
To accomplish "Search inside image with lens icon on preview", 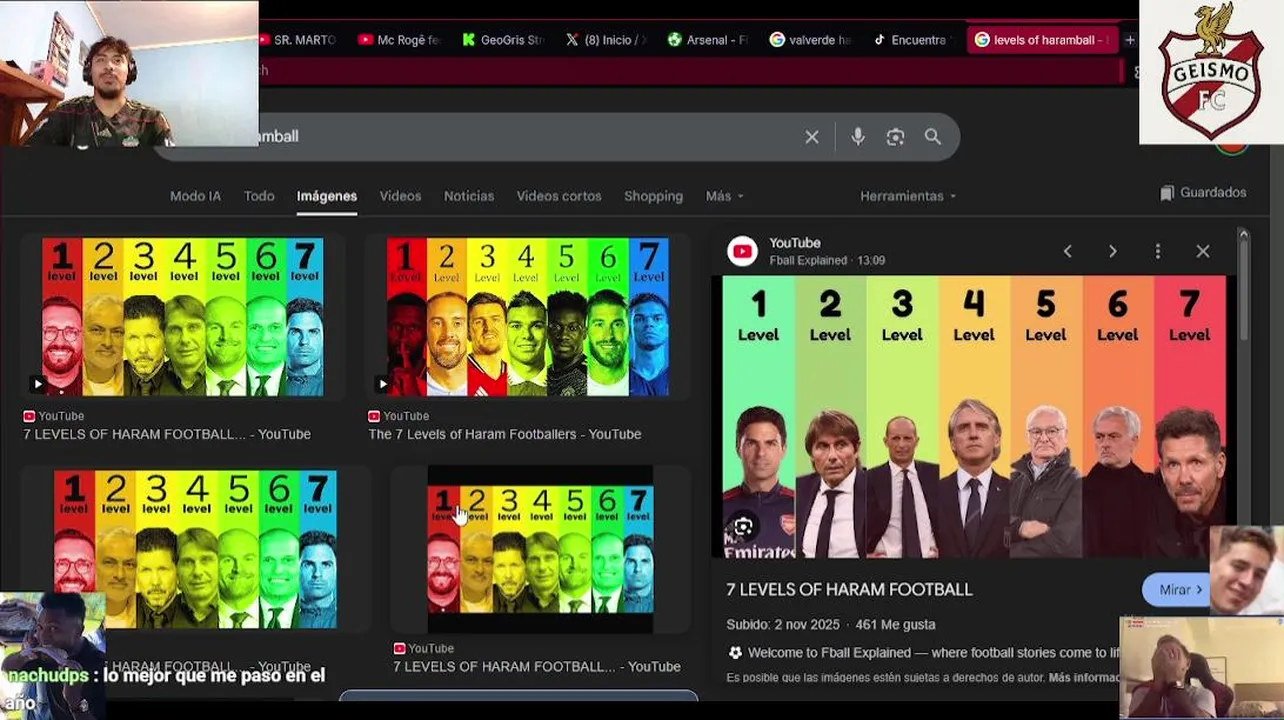I will click(x=743, y=527).
